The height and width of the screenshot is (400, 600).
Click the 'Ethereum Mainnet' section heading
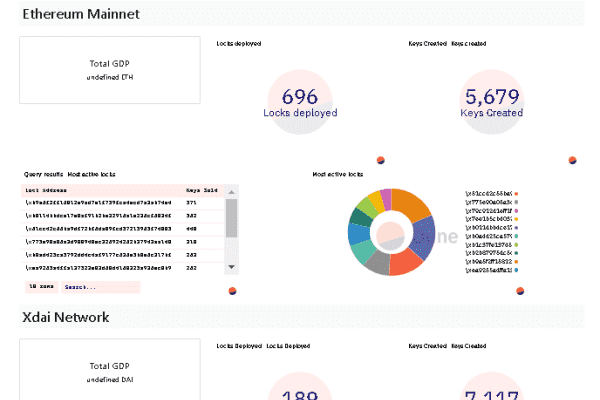coord(81,14)
